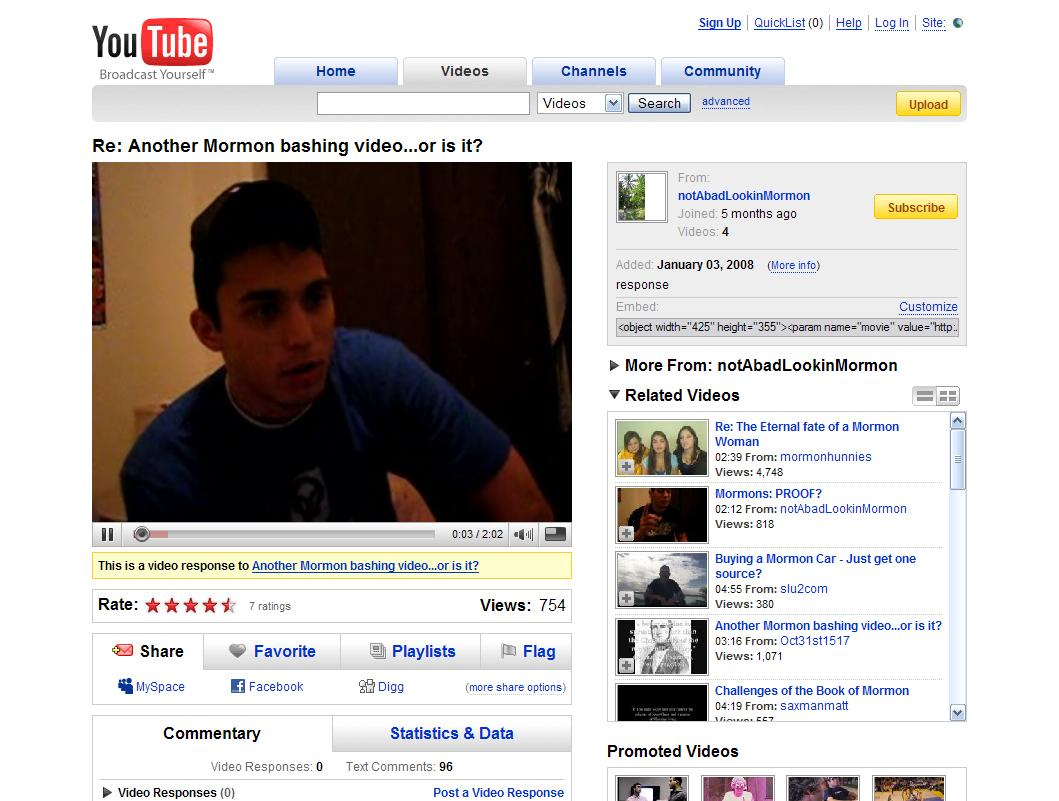This screenshot has width=1059, height=801.
Task: Share the video via the Digg icon
Action: (366, 686)
